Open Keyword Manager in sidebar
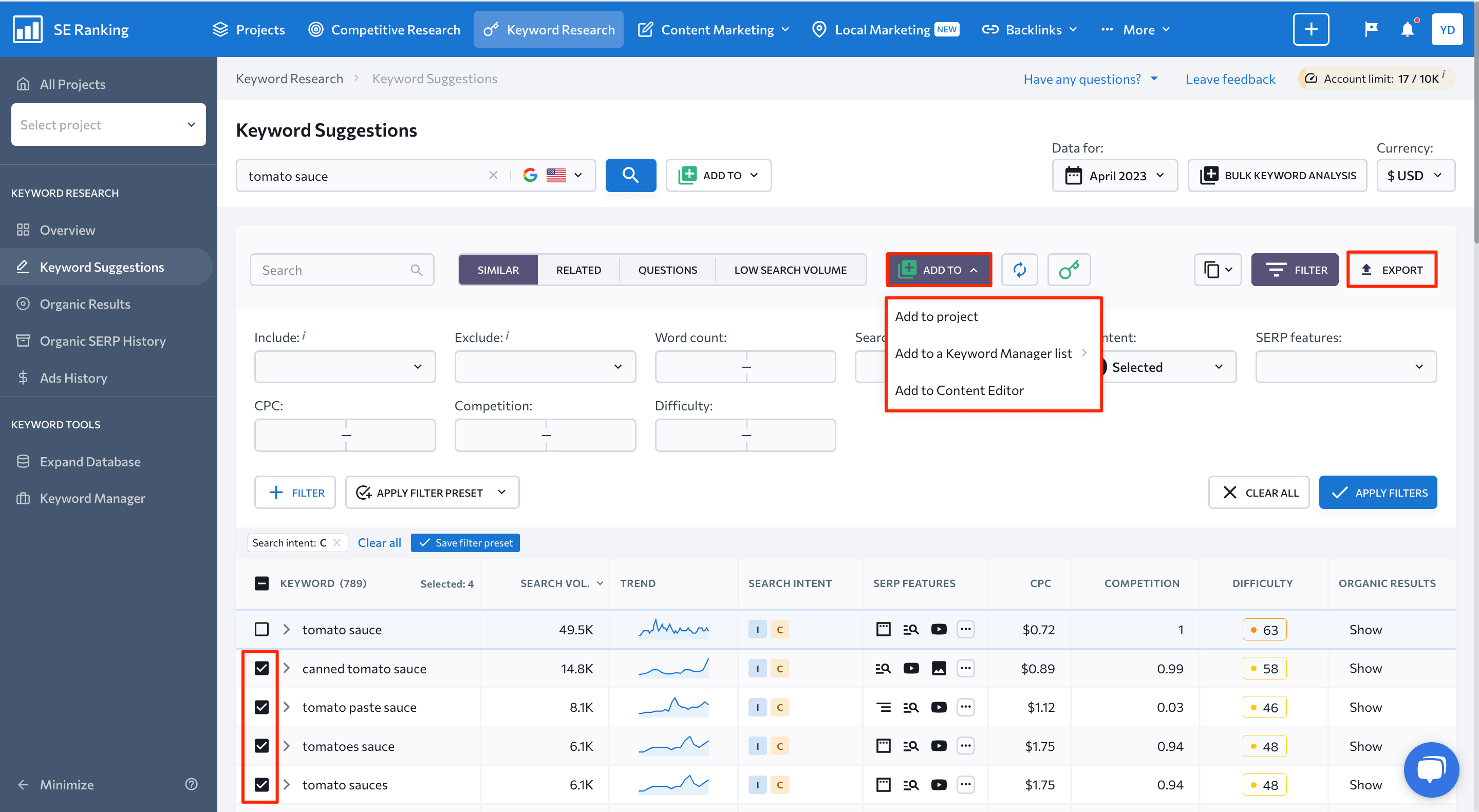Image resolution: width=1479 pixels, height=812 pixels. 92,498
